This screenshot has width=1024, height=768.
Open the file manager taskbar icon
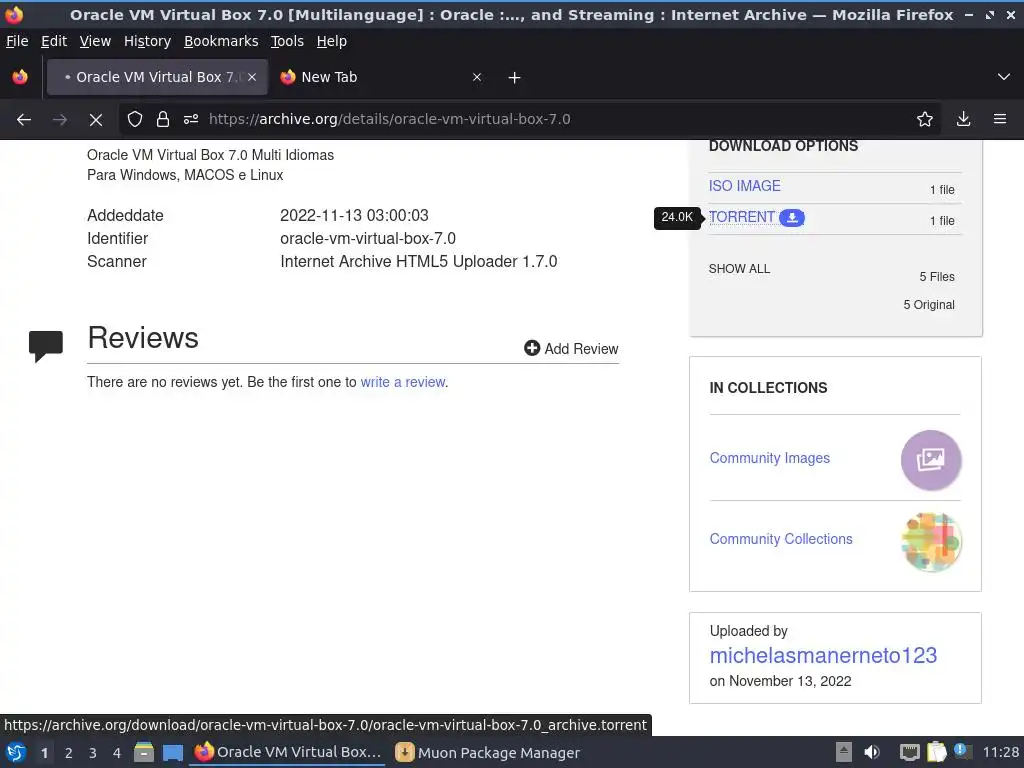[144, 753]
